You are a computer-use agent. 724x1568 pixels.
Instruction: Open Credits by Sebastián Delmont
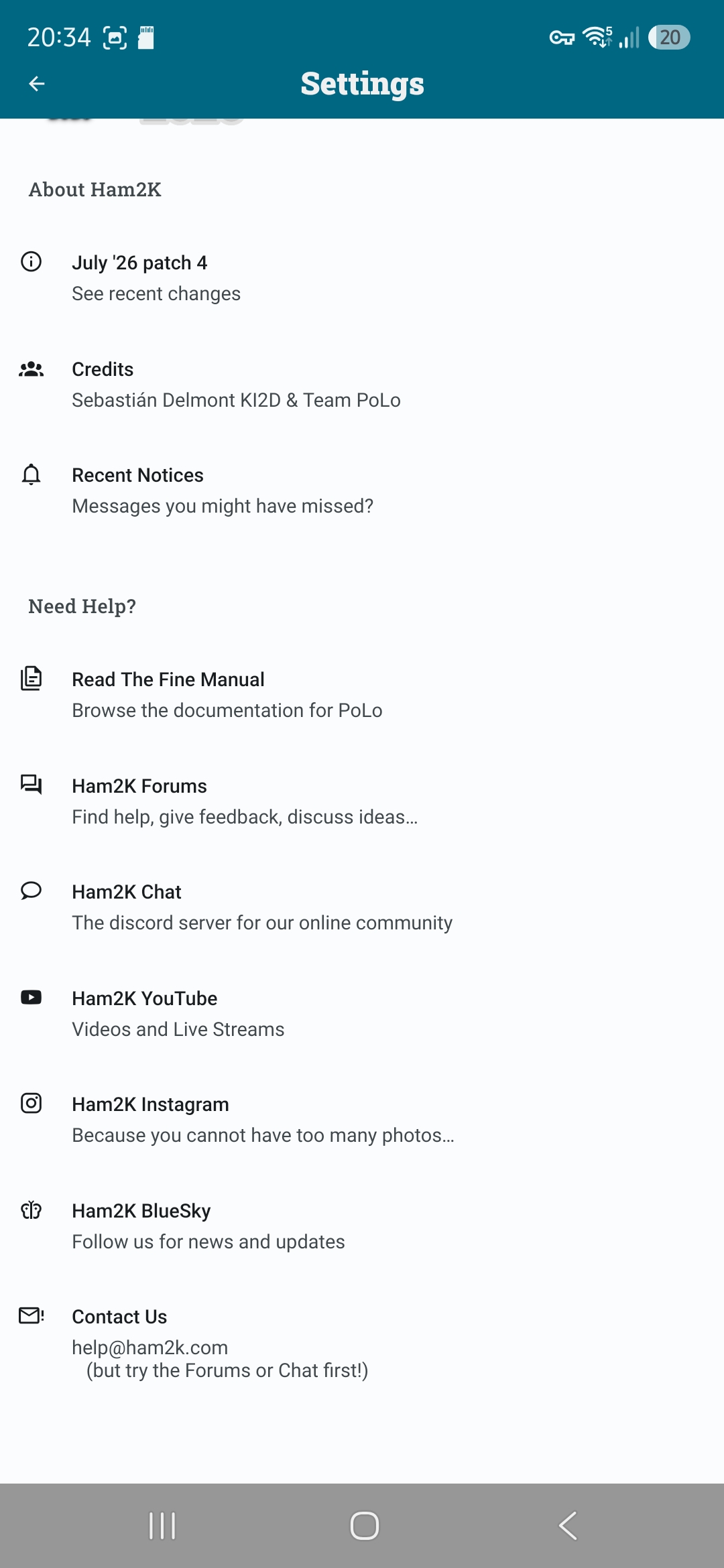[x=362, y=384]
